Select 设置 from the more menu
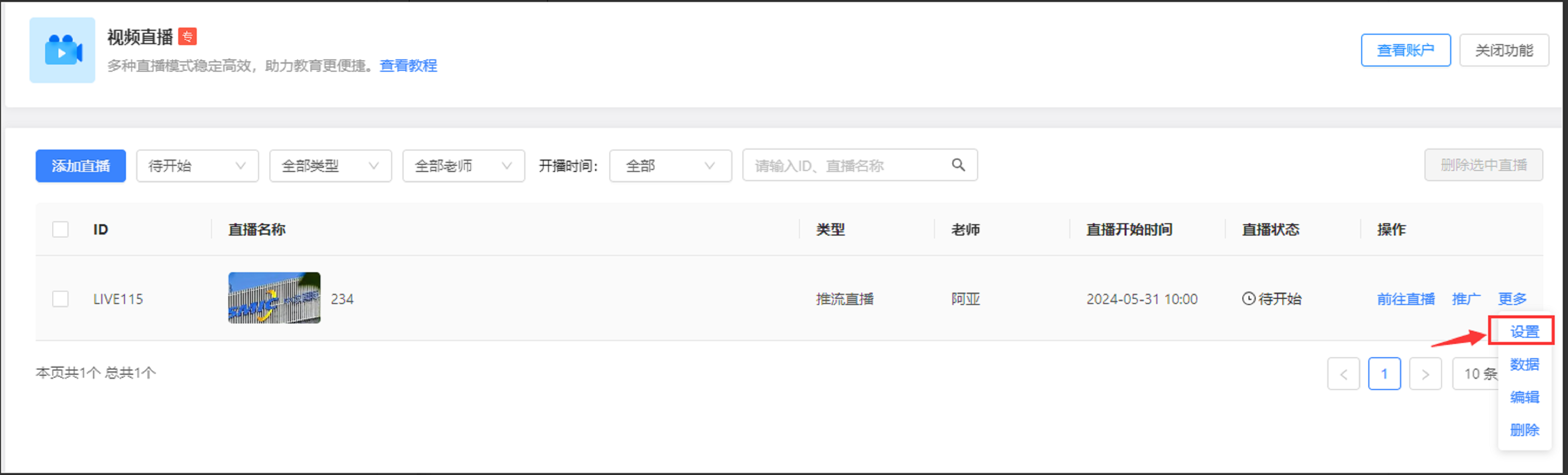1568x475 pixels. tap(1524, 332)
